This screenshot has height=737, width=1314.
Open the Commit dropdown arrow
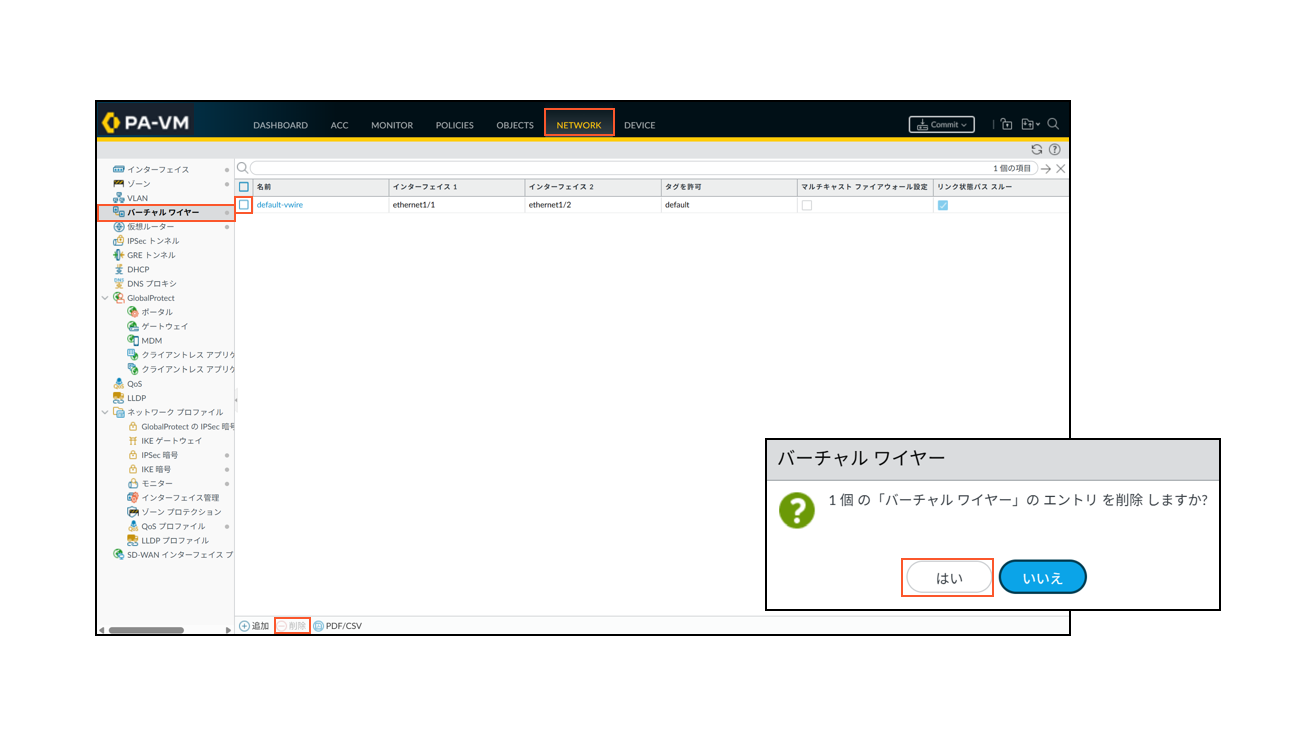click(x=964, y=124)
